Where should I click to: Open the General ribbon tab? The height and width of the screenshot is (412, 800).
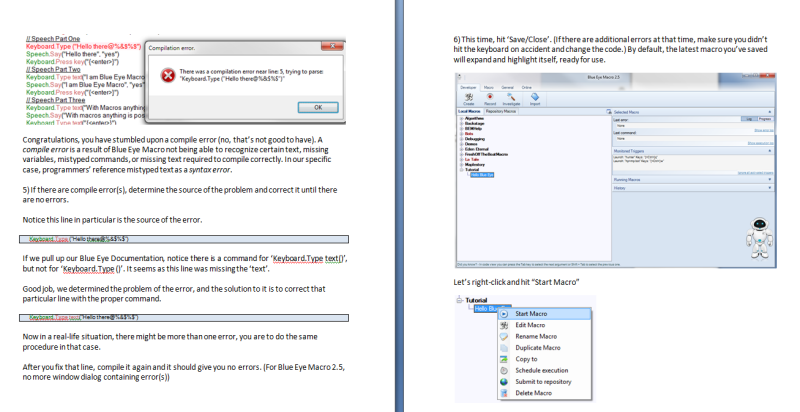coord(508,88)
